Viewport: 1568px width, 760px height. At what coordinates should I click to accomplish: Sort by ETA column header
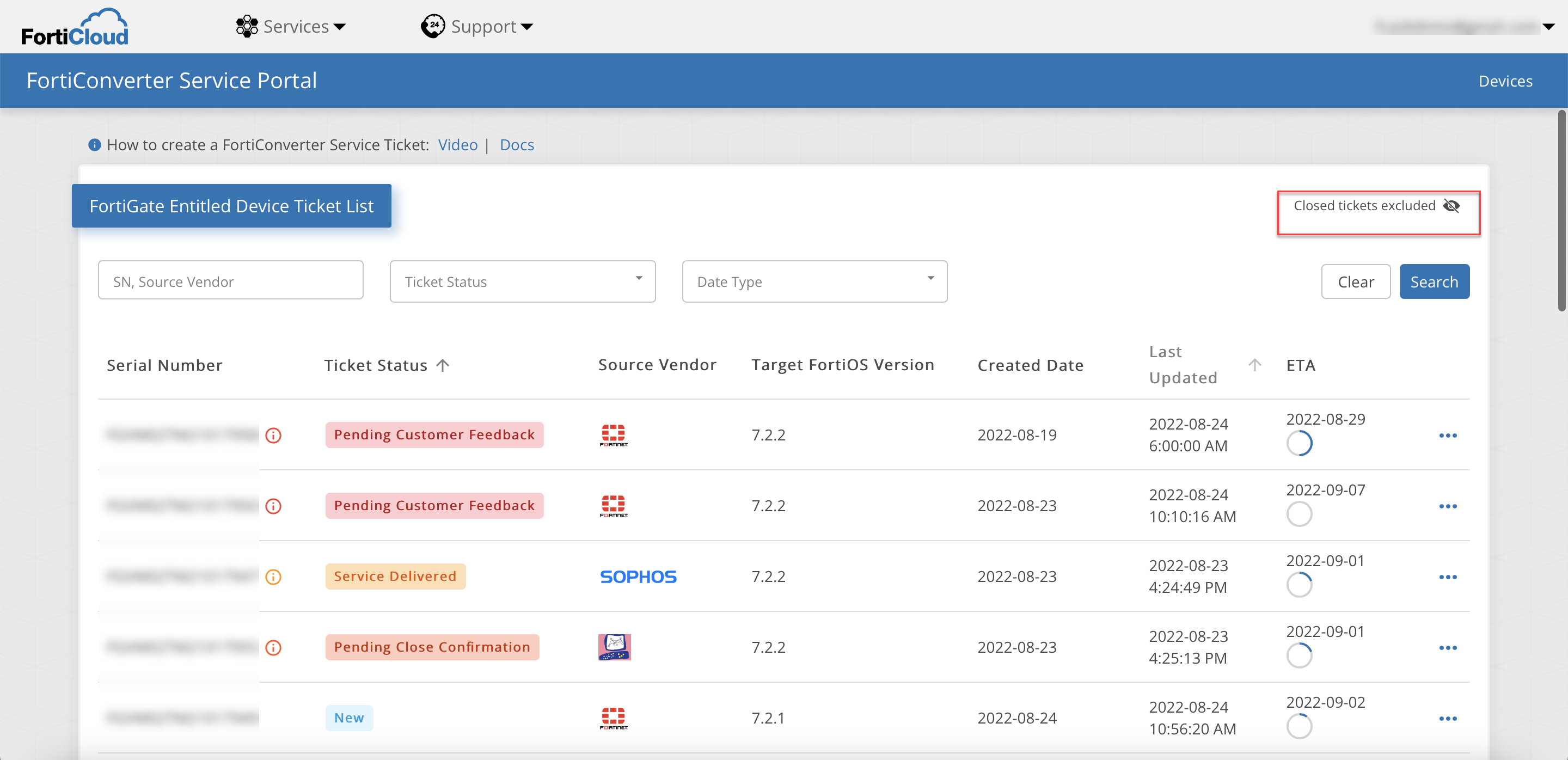[1301, 365]
